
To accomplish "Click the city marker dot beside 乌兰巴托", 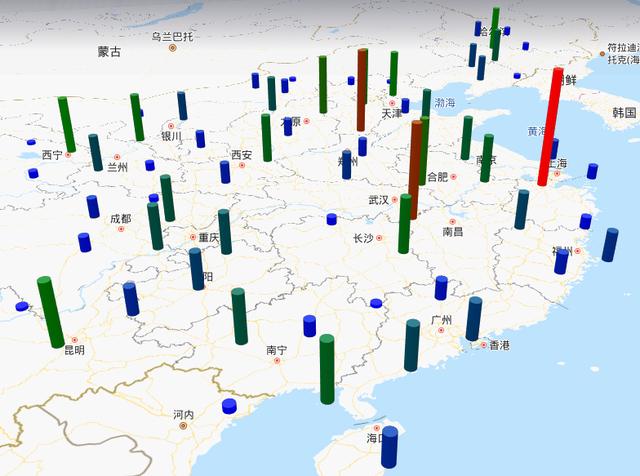I will [x=172, y=48].
